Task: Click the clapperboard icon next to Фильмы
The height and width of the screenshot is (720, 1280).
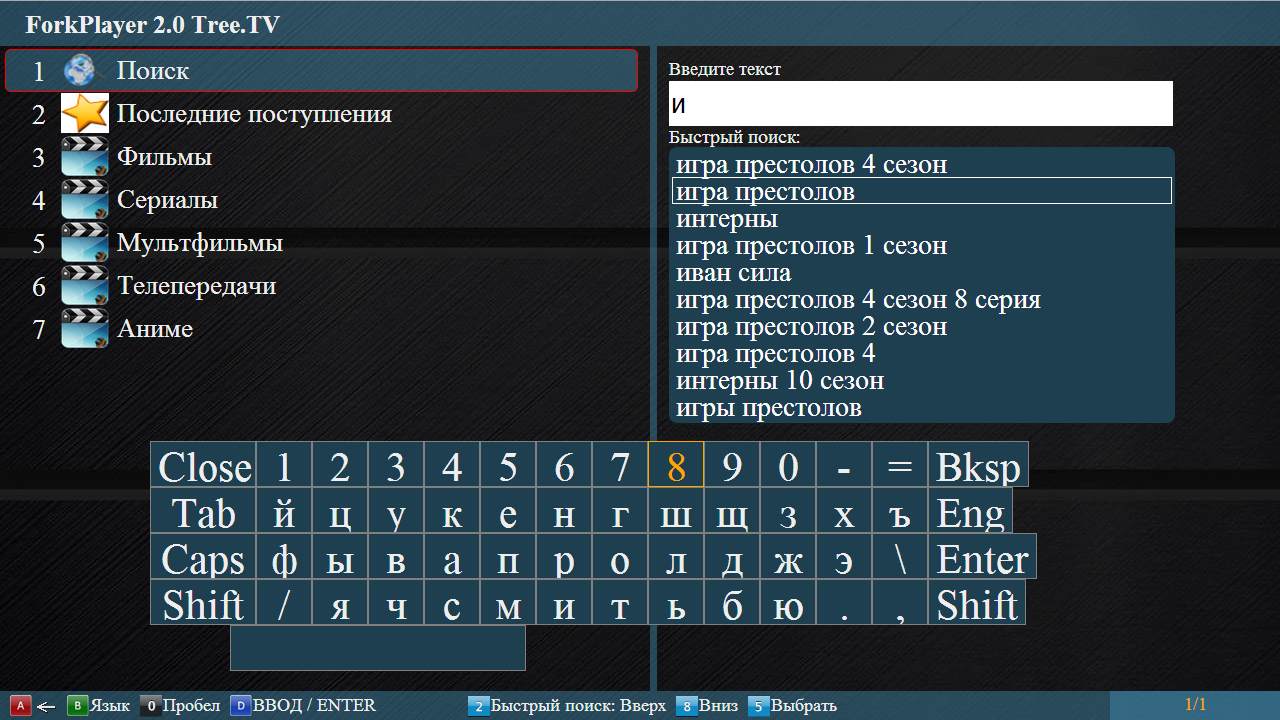Action: click(x=85, y=157)
